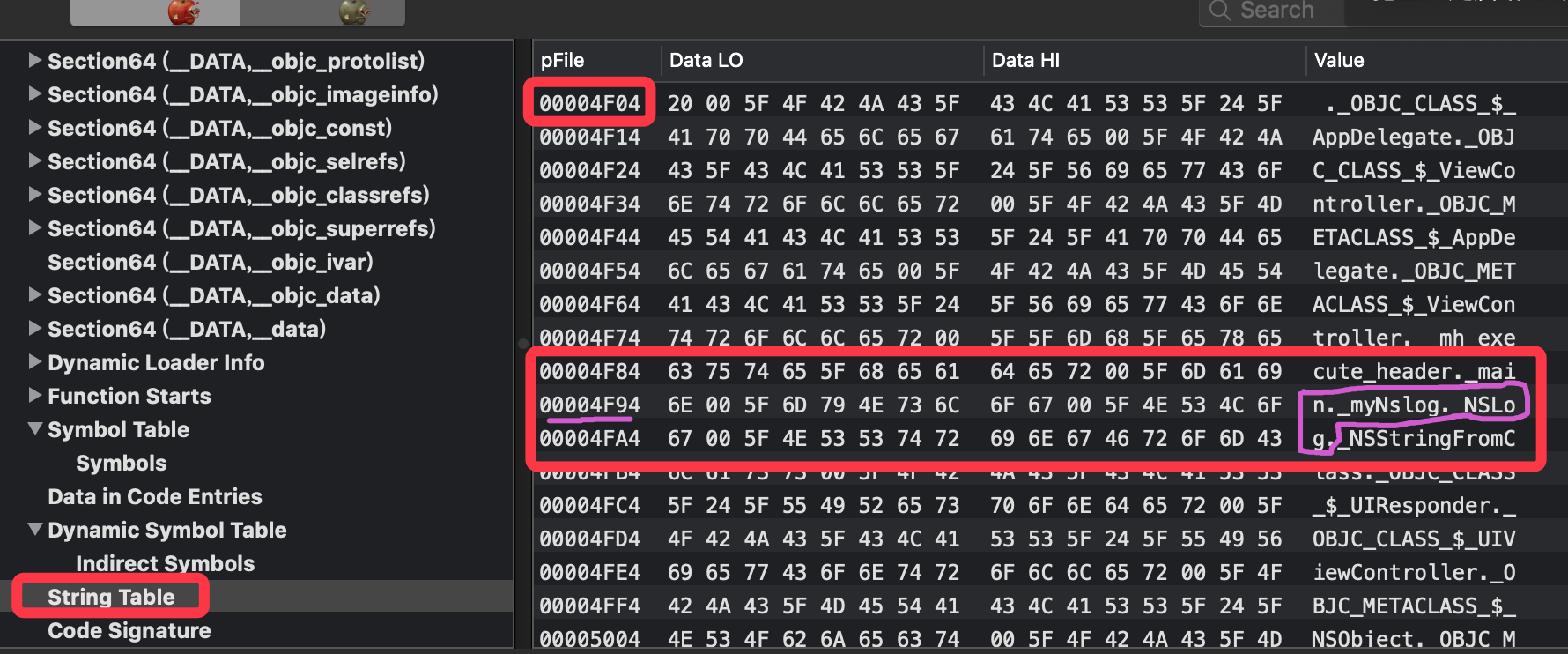The width and height of the screenshot is (1568, 654).
Task: Click the green helmet toolbar icon
Action: [x=354, y=11]
